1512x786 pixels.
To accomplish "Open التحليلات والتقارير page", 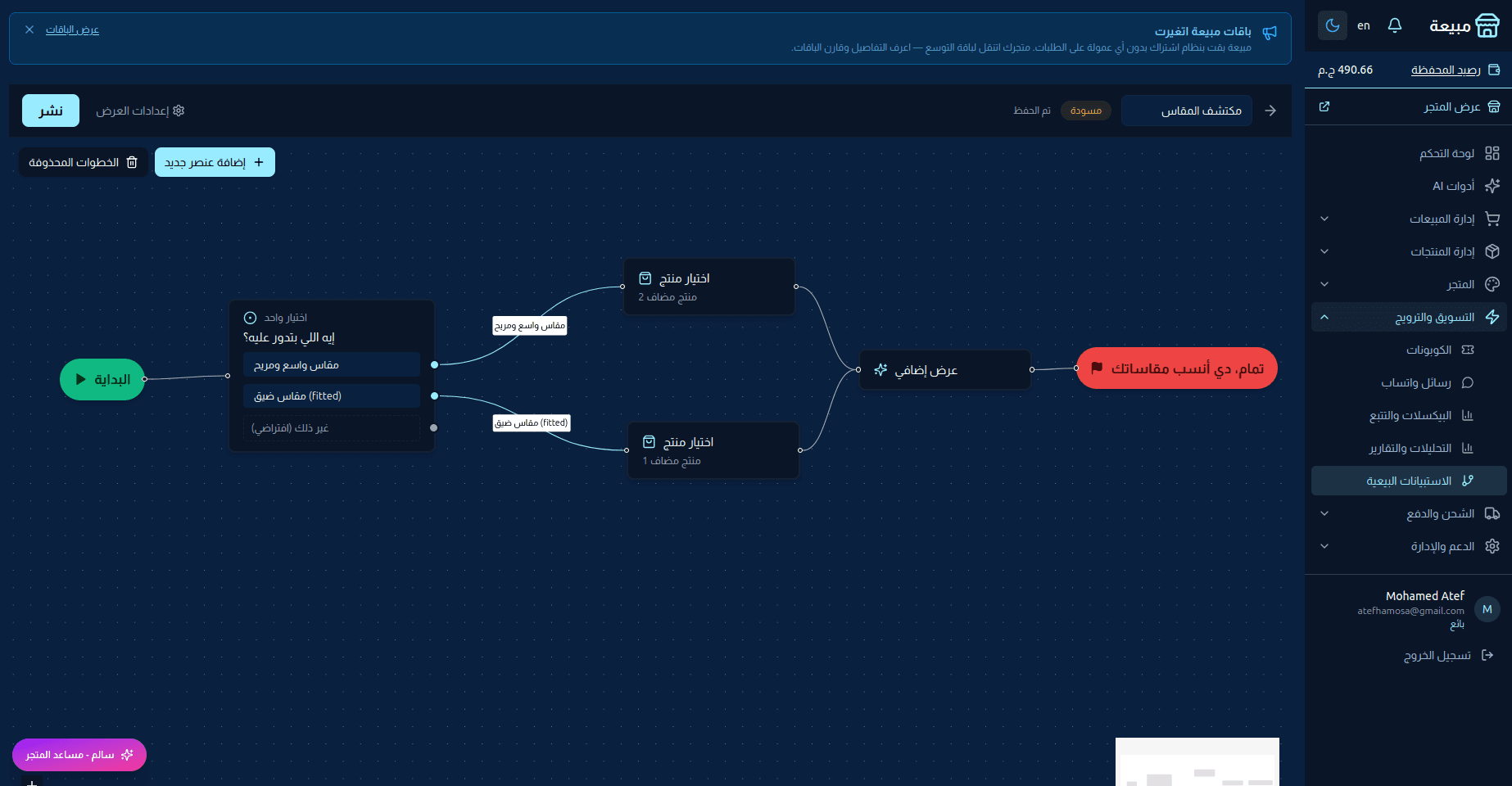I will pyautogui.click(x=1409, y=448).
